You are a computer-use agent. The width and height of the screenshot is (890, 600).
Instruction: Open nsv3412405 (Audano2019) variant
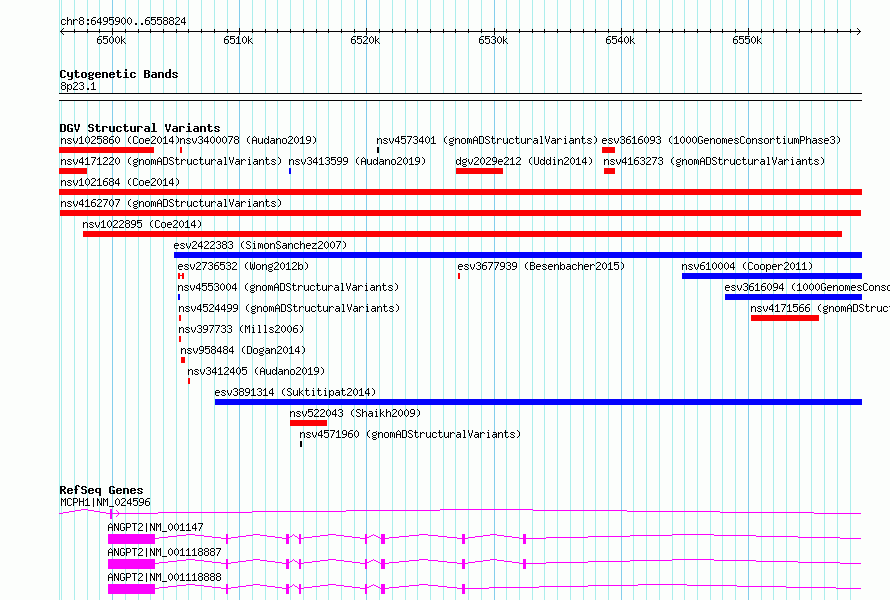click(x=256, y=371)
